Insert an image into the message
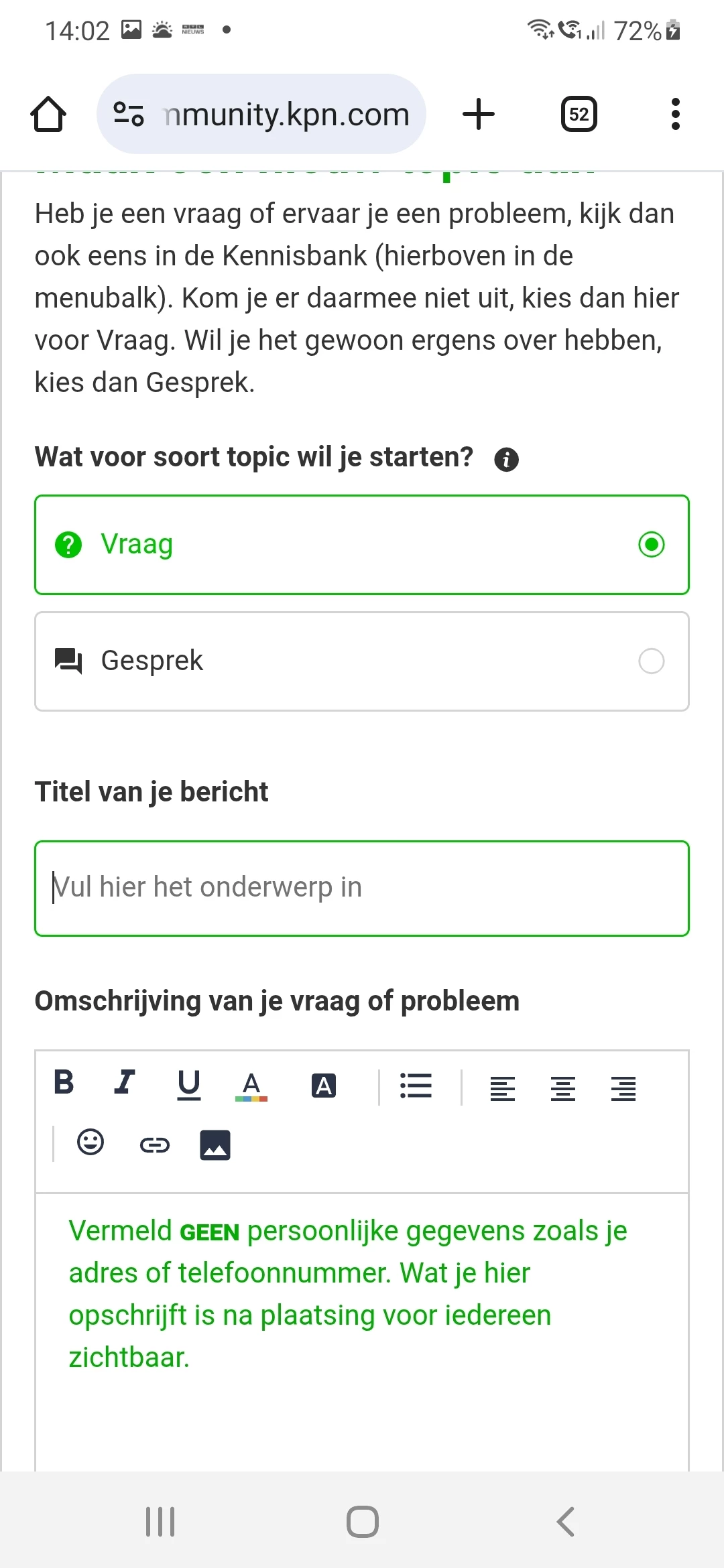Screen dimensions: 724x1568 pyautogui.click(x=215, y=1145)
